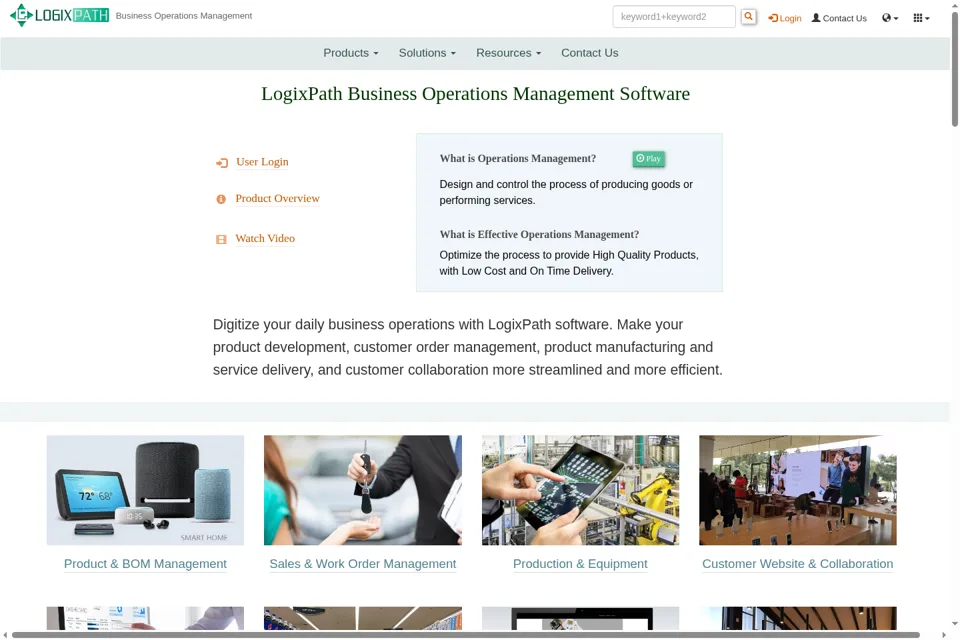Click the orange search magnifier button
Viewport: 960px width, 640px height.
(748, 17)
